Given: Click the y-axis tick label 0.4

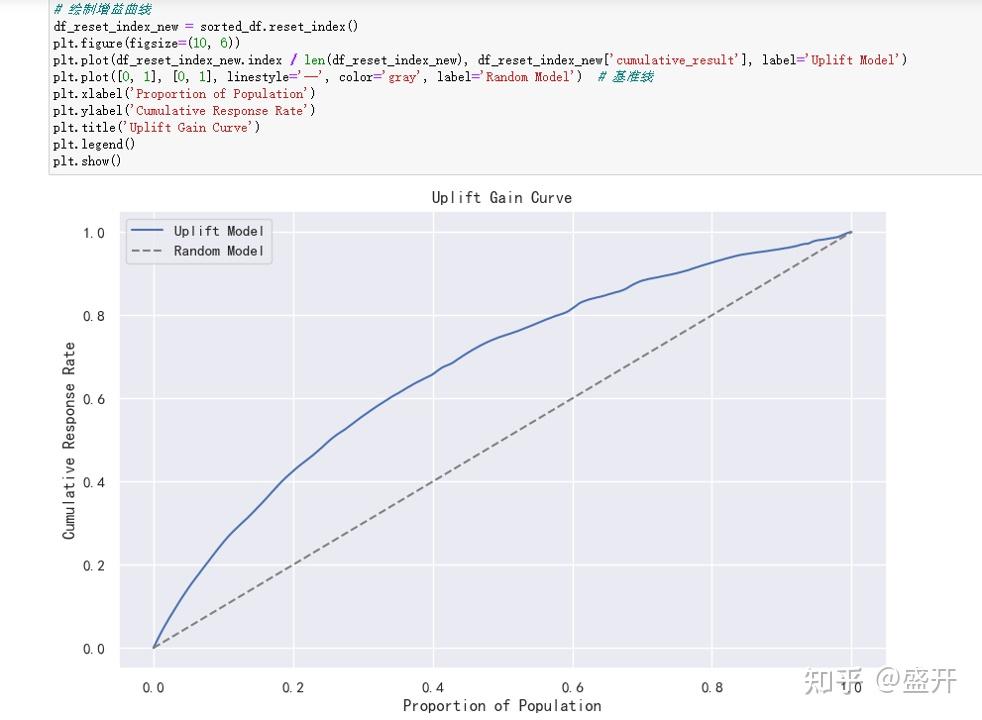Looking at the screenshot, I should coord(94,483).
